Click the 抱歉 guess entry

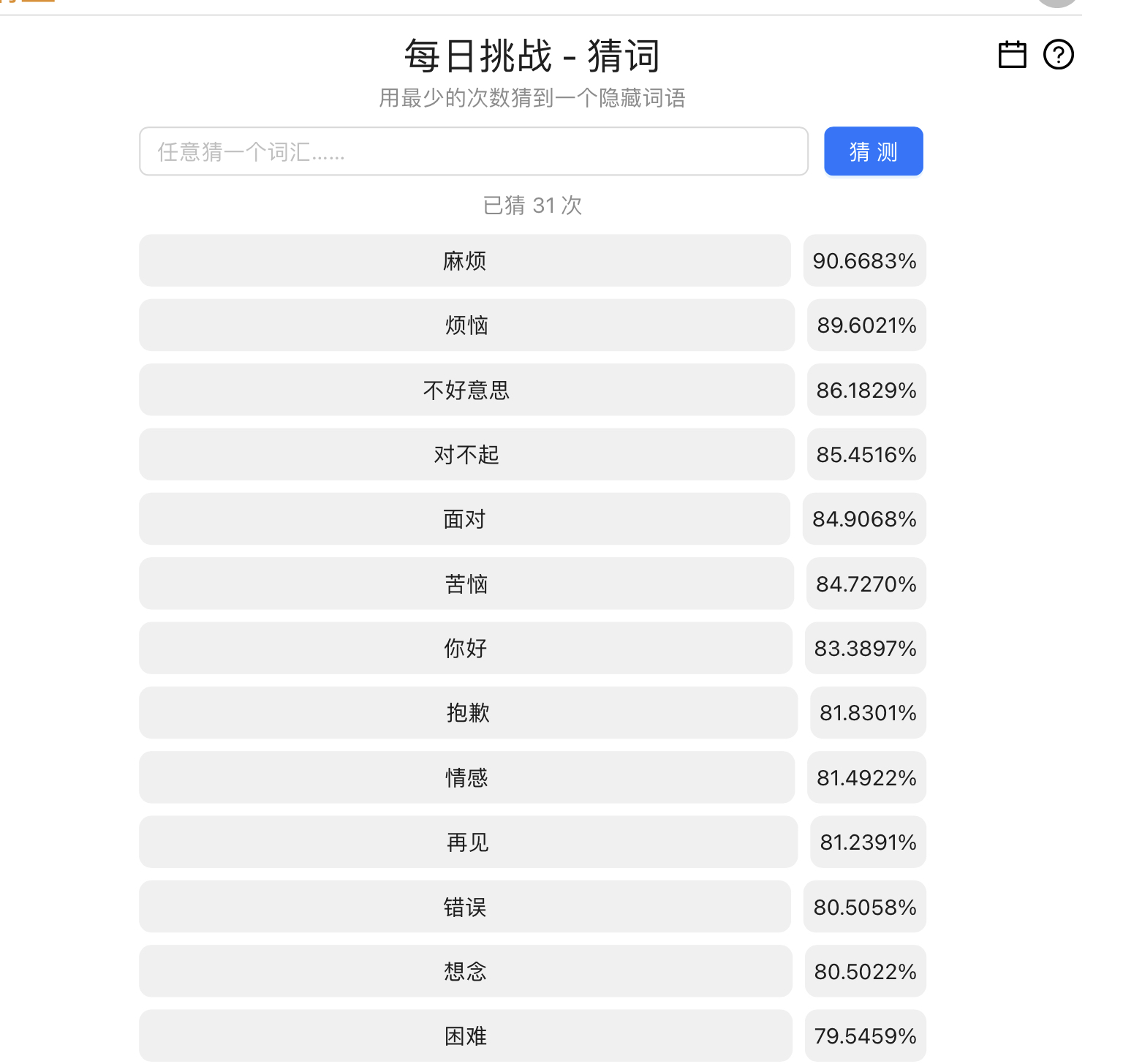(x=468, y=713)
